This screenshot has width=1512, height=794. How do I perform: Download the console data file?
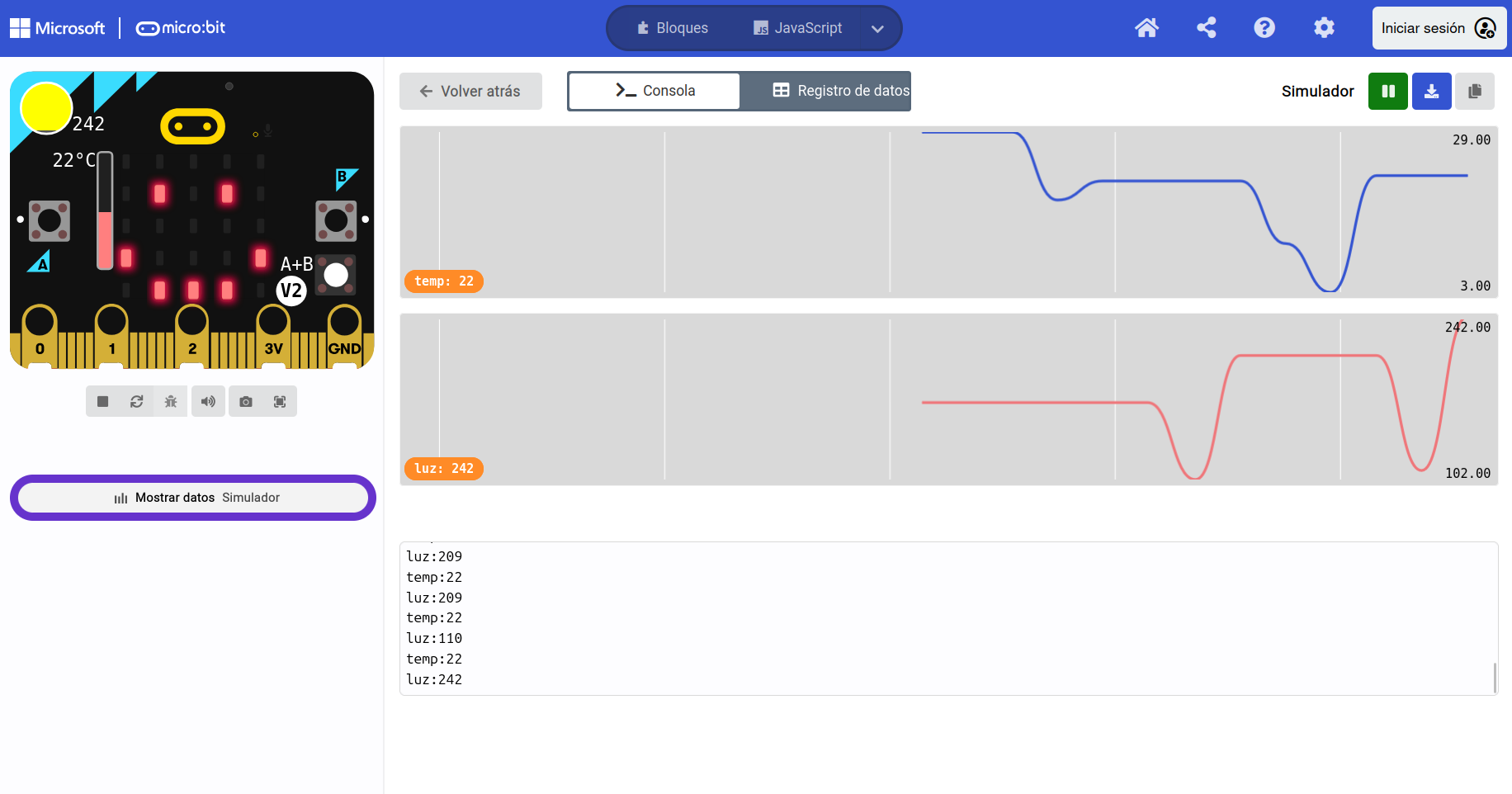(1432, 92)
